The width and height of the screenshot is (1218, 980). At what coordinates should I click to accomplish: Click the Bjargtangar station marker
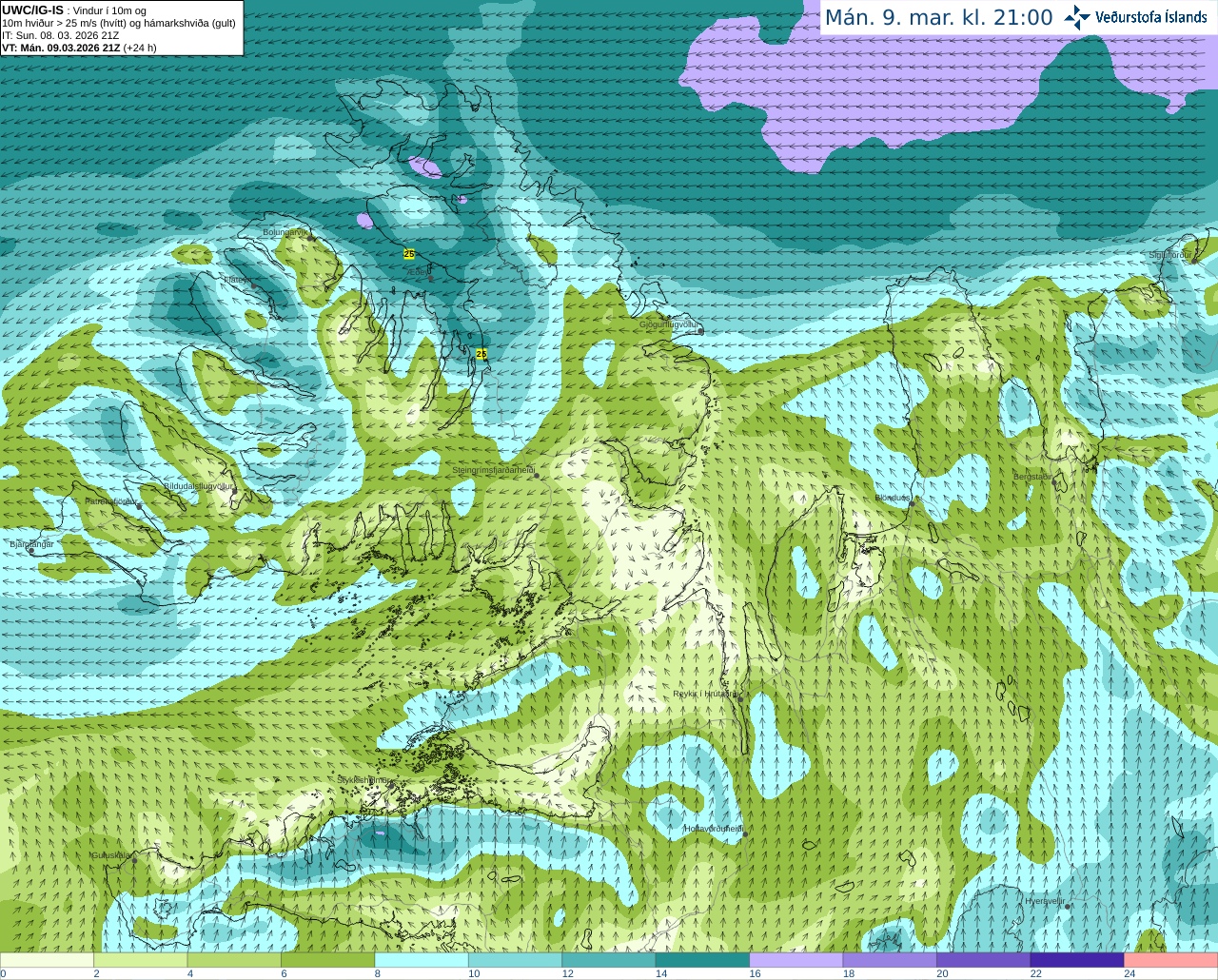point(31,551)
